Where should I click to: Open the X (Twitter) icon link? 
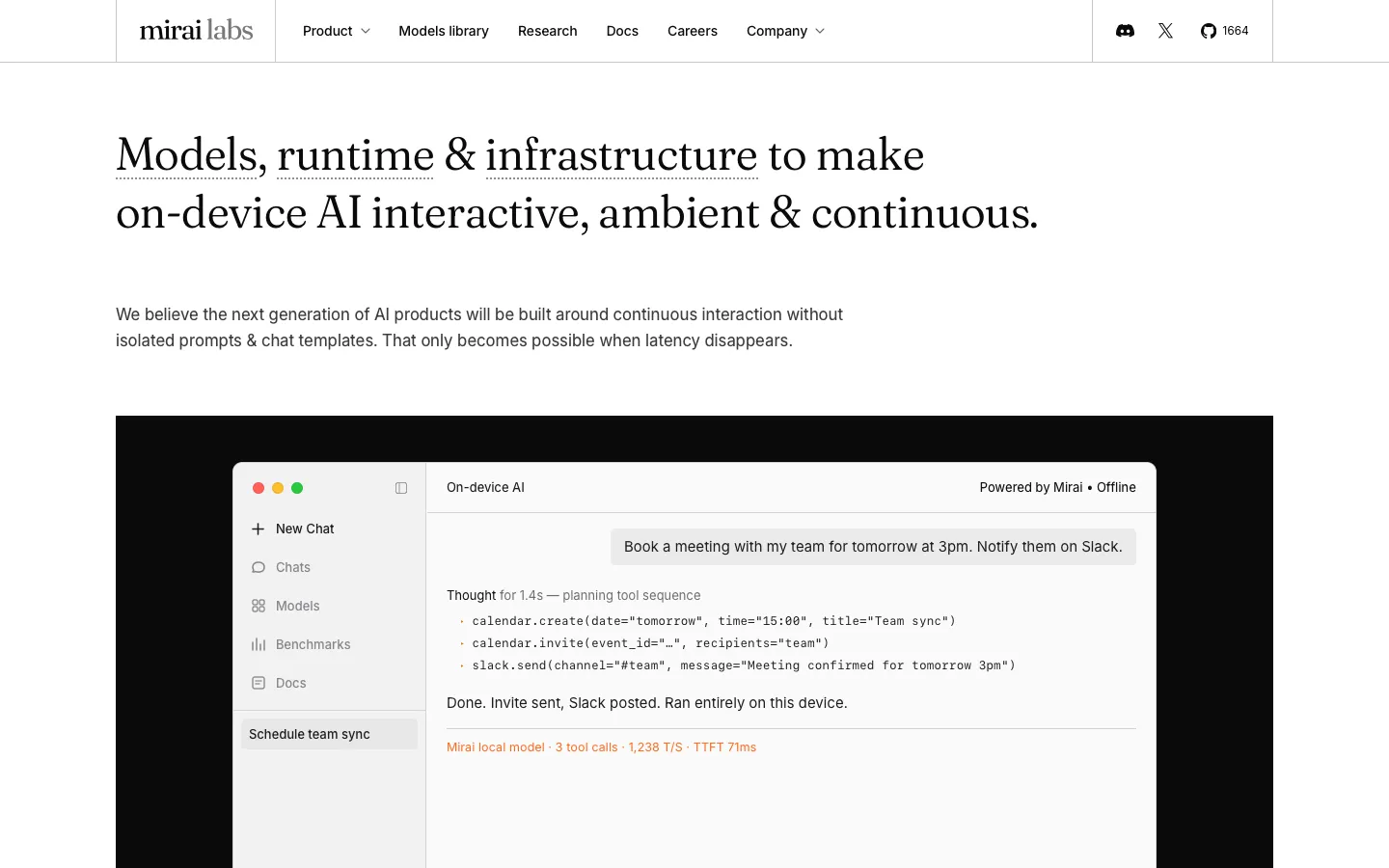pyautogui.click(x=1165, y=31)
